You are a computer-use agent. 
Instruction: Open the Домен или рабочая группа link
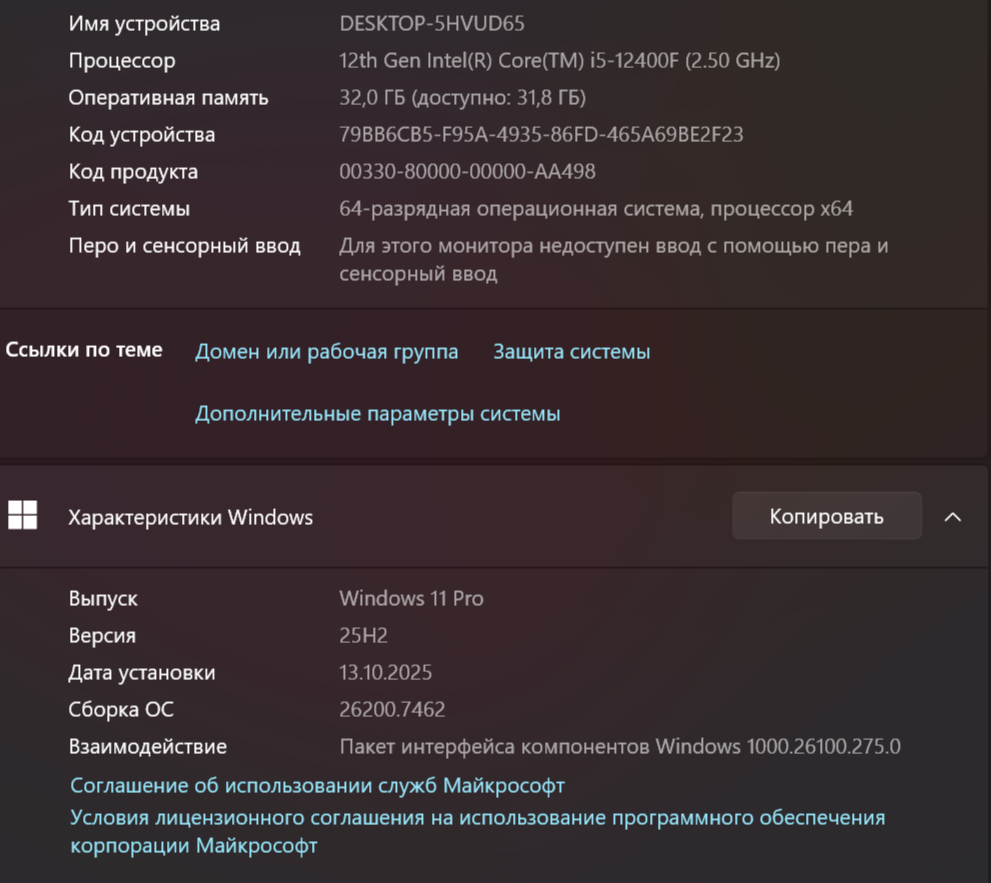326,352
